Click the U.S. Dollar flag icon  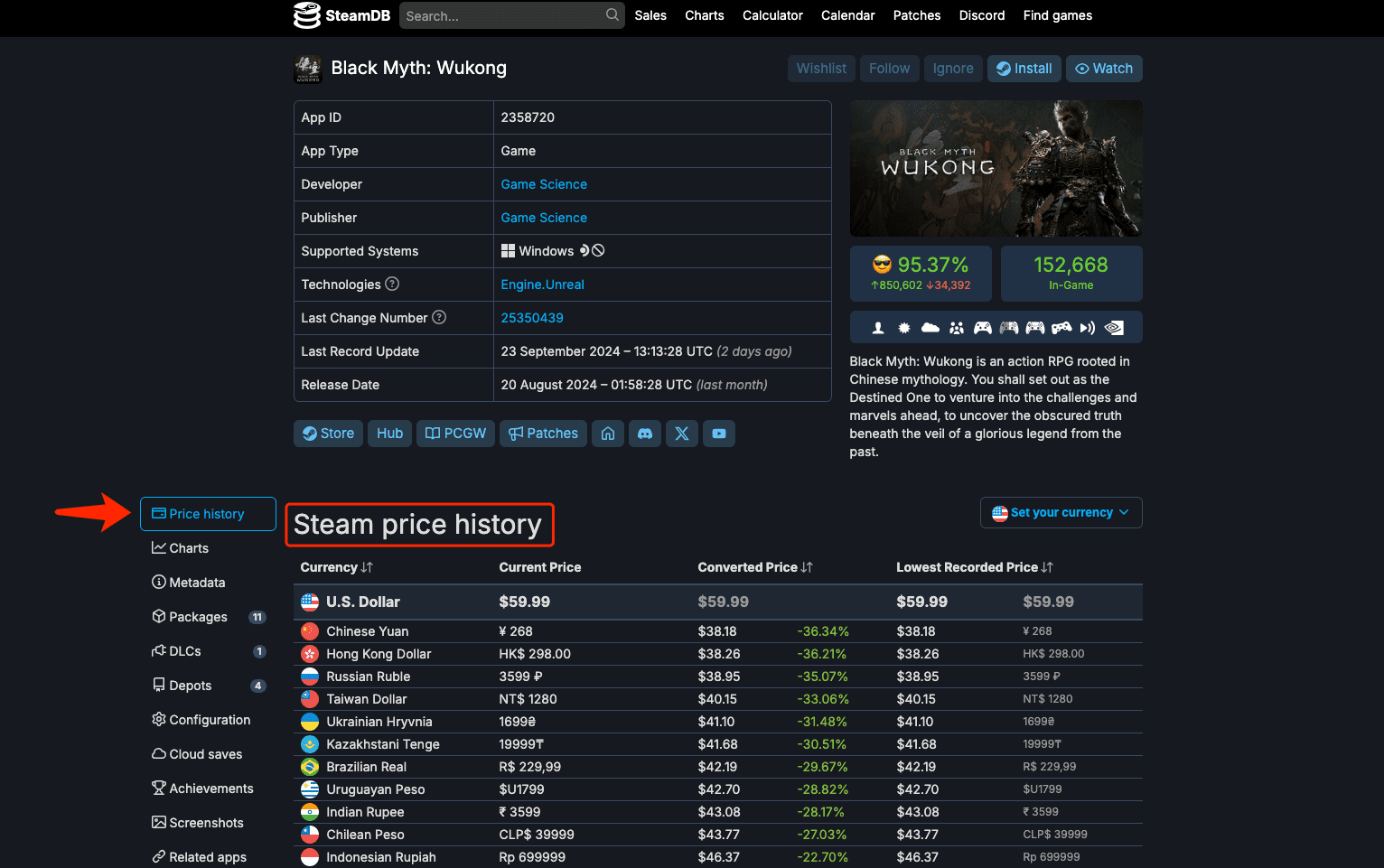(x=310, y=602)
